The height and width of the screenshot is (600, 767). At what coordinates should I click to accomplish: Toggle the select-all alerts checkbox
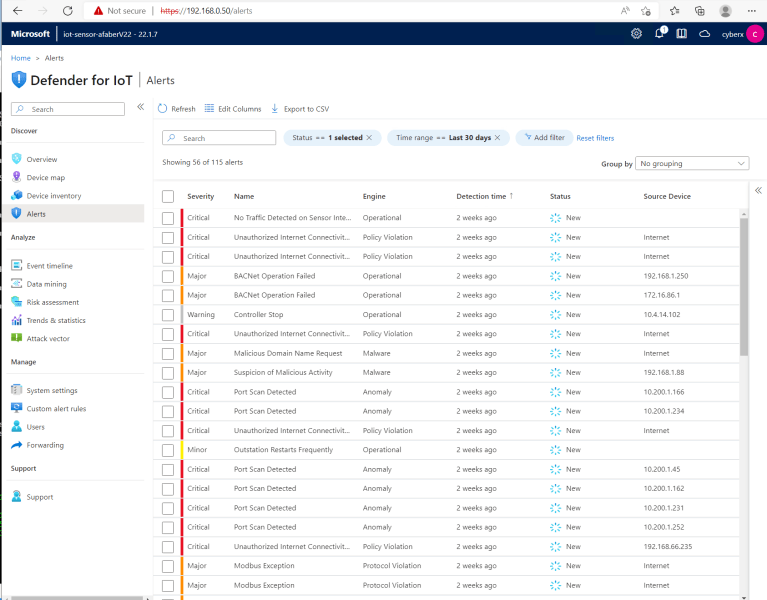click(x=168, y=196)
